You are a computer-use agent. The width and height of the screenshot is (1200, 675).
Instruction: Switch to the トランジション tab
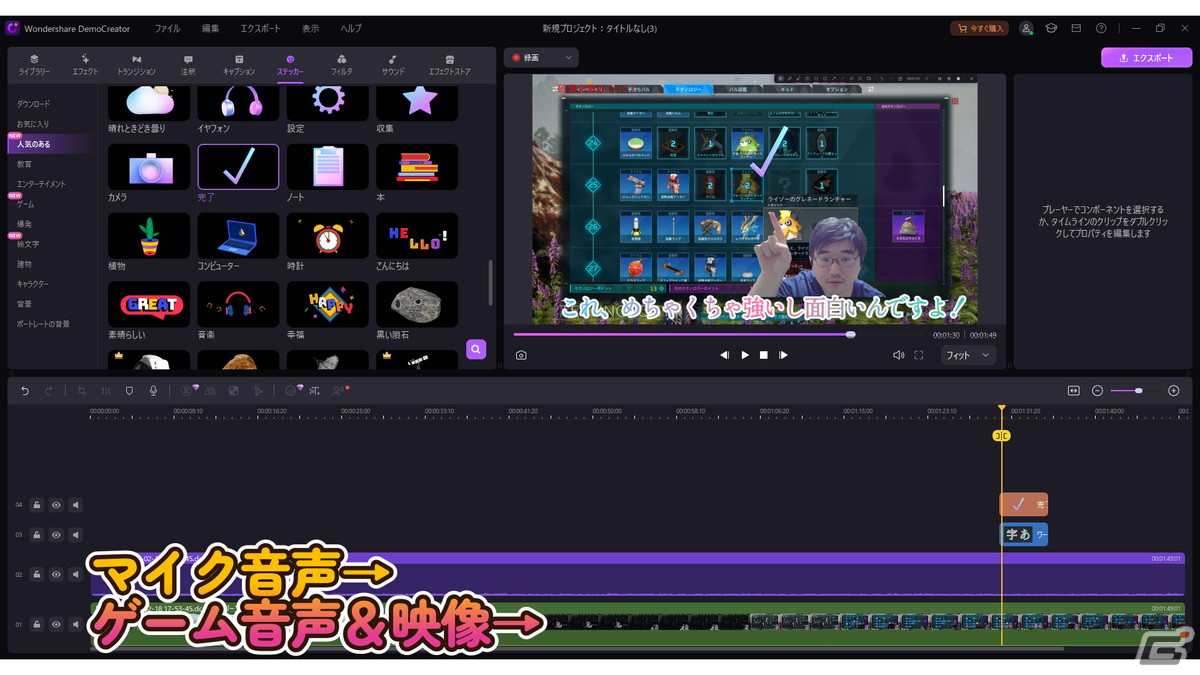(x=136, y=65)
